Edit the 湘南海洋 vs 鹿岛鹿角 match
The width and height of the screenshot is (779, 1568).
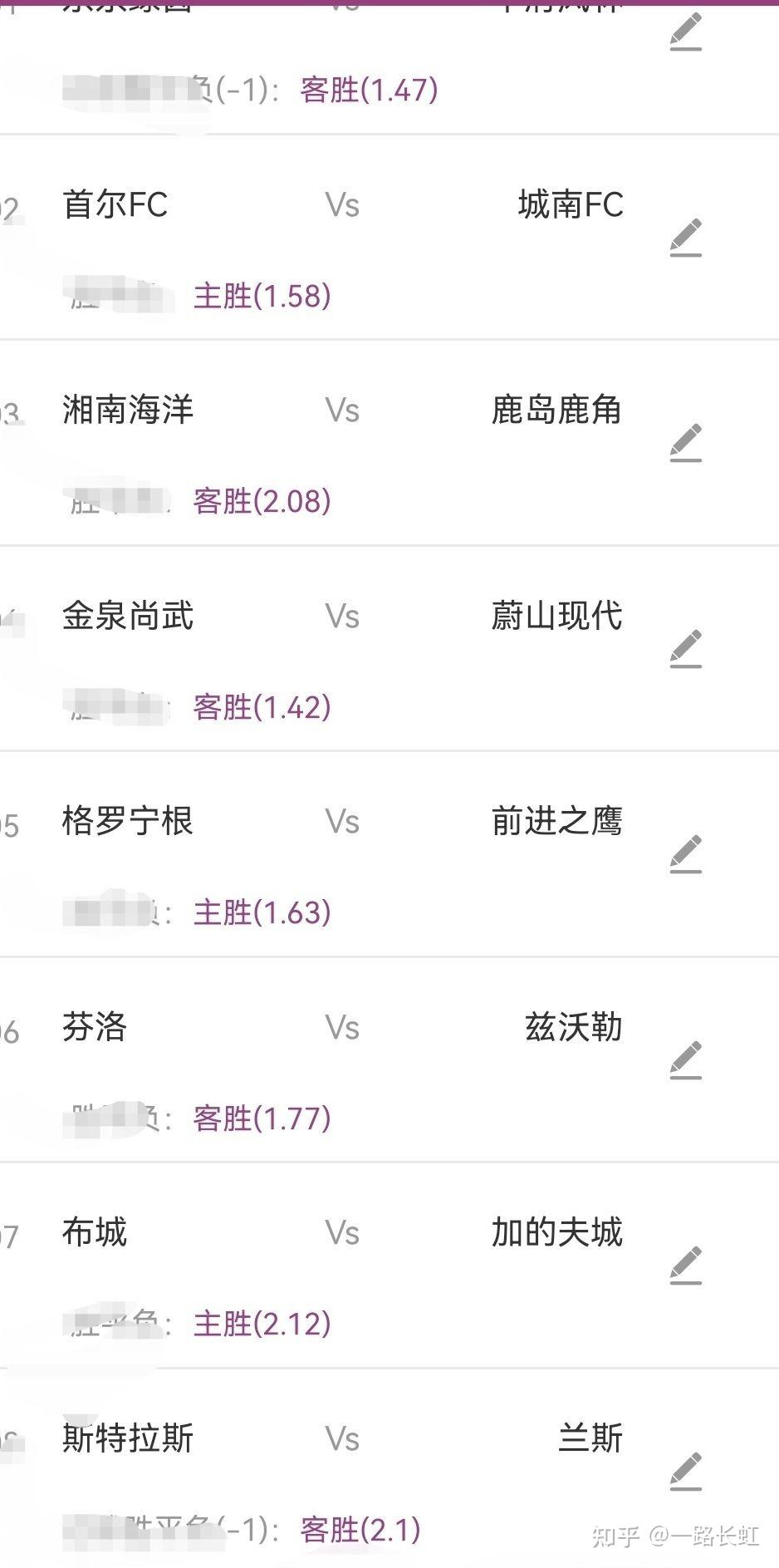coord(686,443)
